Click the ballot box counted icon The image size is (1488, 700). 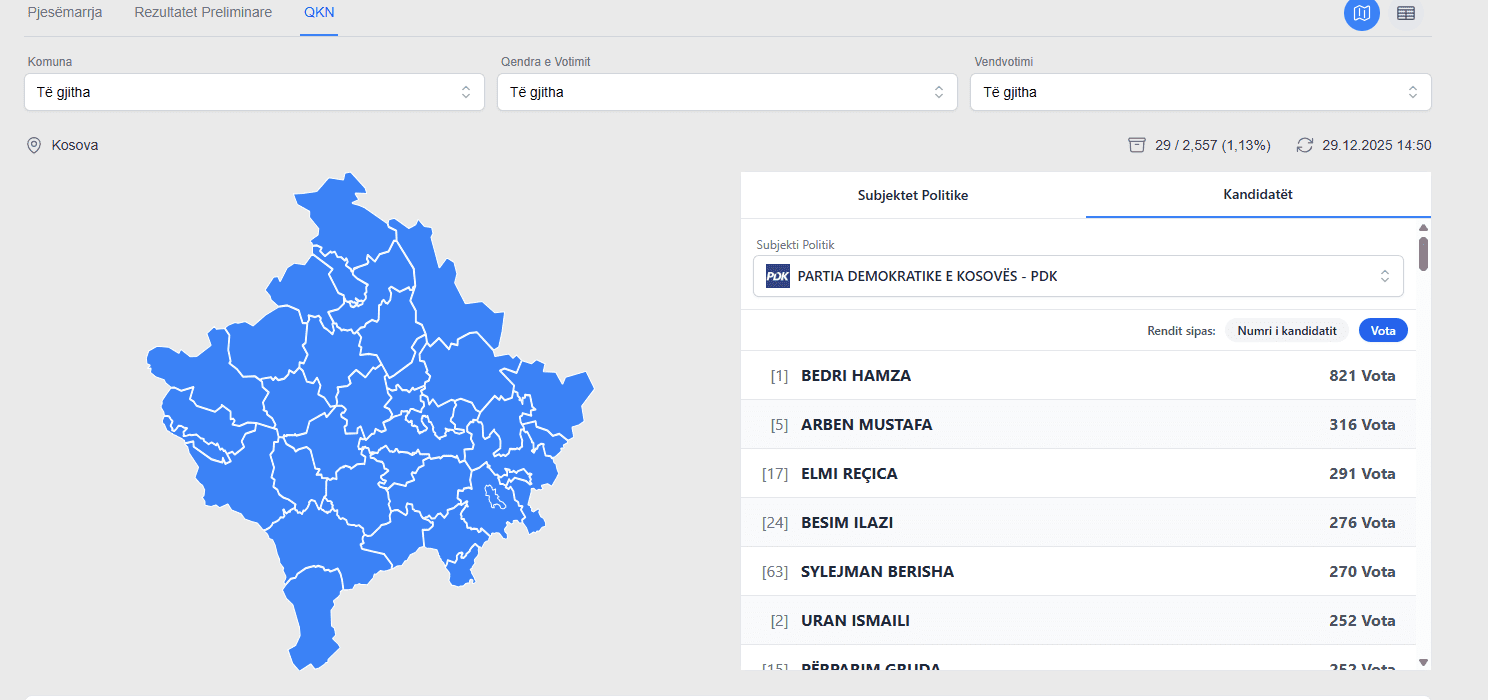[x=1136, y=145]
